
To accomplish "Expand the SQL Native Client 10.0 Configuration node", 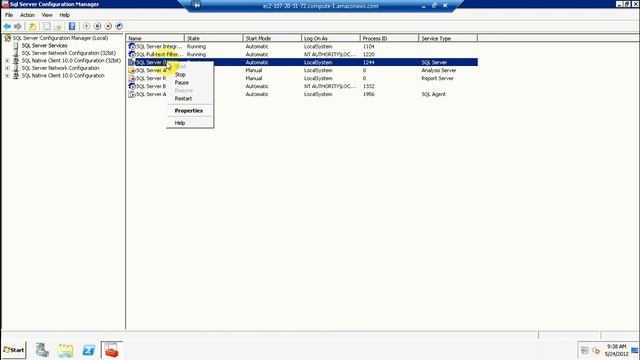I will tap(7, 76).
